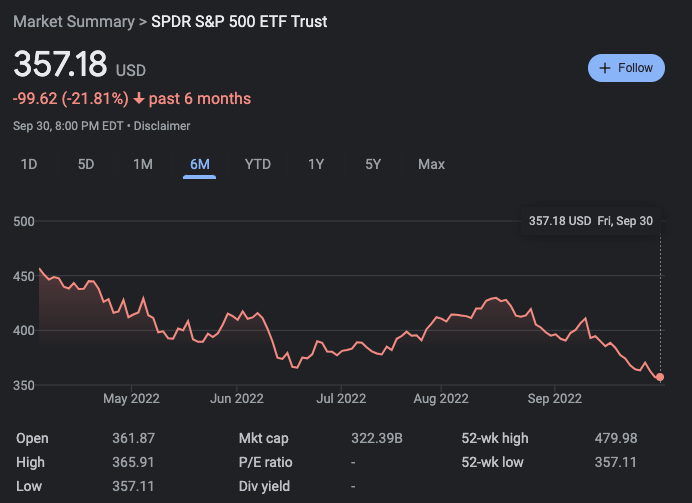Click the plus icon on Follow
692x503 pixels.
coord(605,68)
